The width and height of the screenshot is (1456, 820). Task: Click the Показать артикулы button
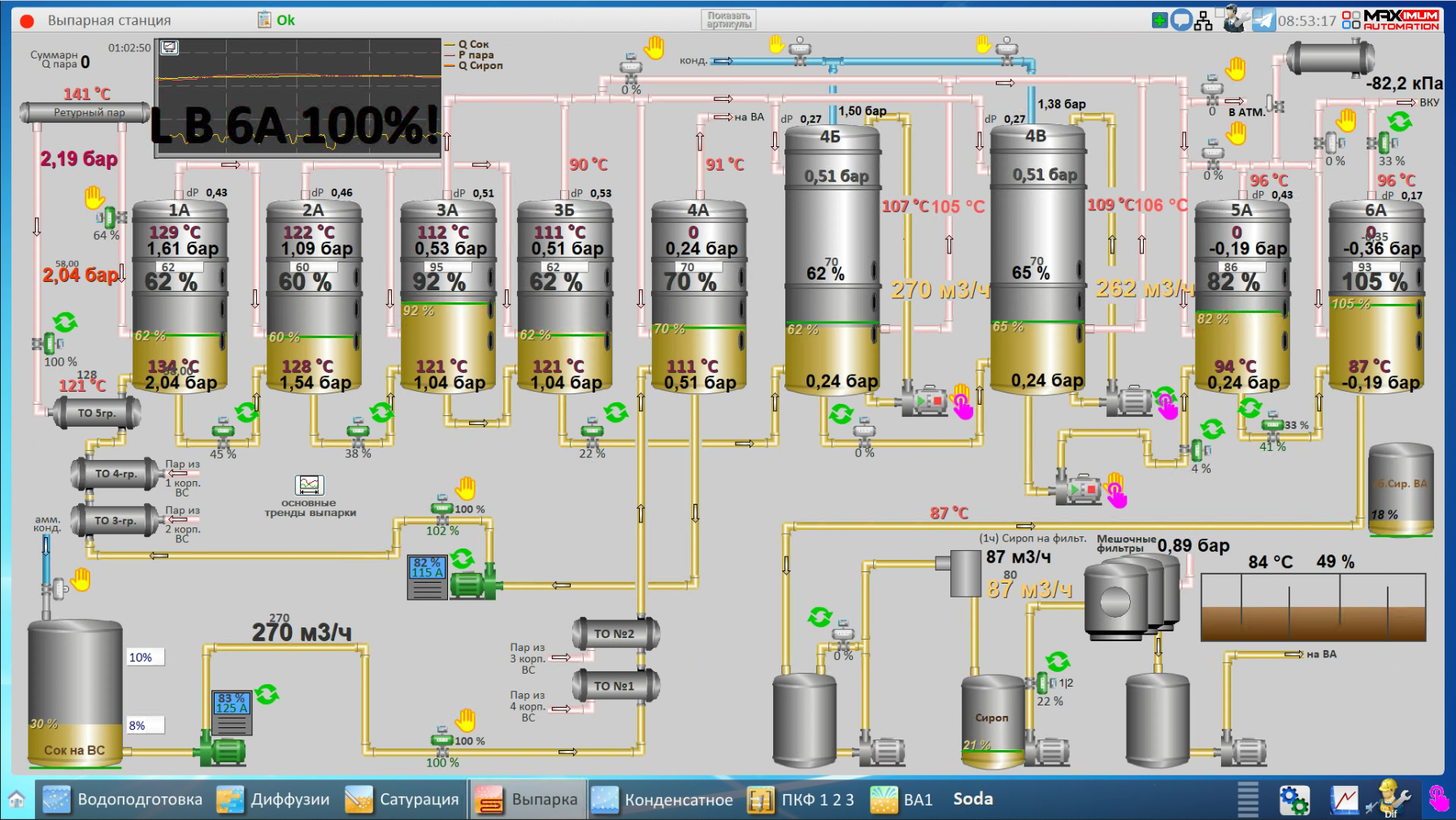pos(728,20)
